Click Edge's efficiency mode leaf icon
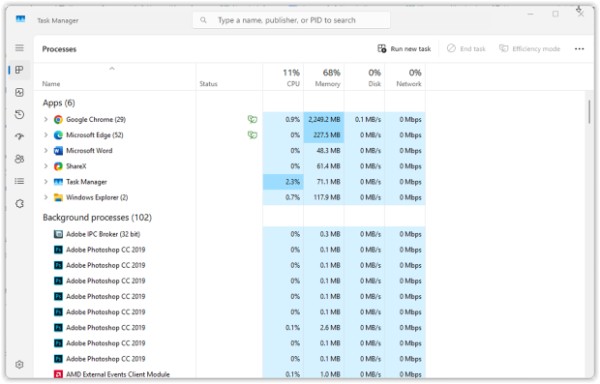Screen dimensions: 600x384 (x=252, y=135)
